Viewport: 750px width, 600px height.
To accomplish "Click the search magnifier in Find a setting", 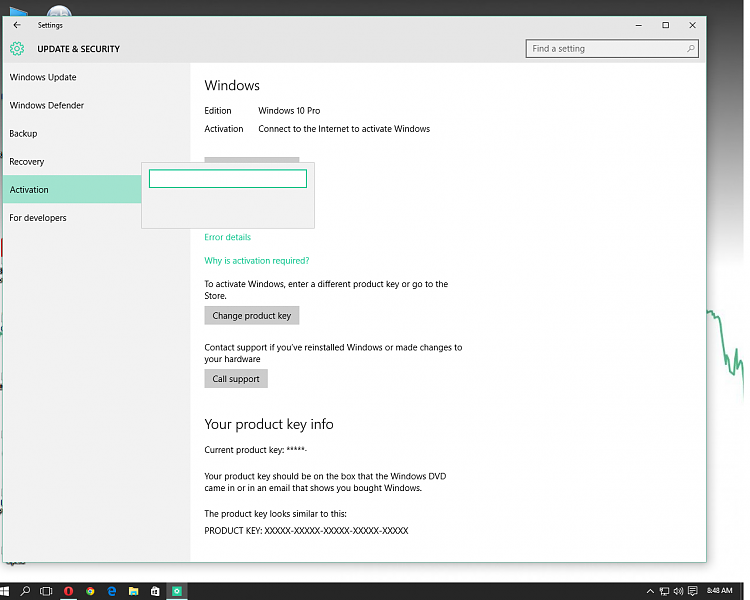I will (x=690, y=49).
